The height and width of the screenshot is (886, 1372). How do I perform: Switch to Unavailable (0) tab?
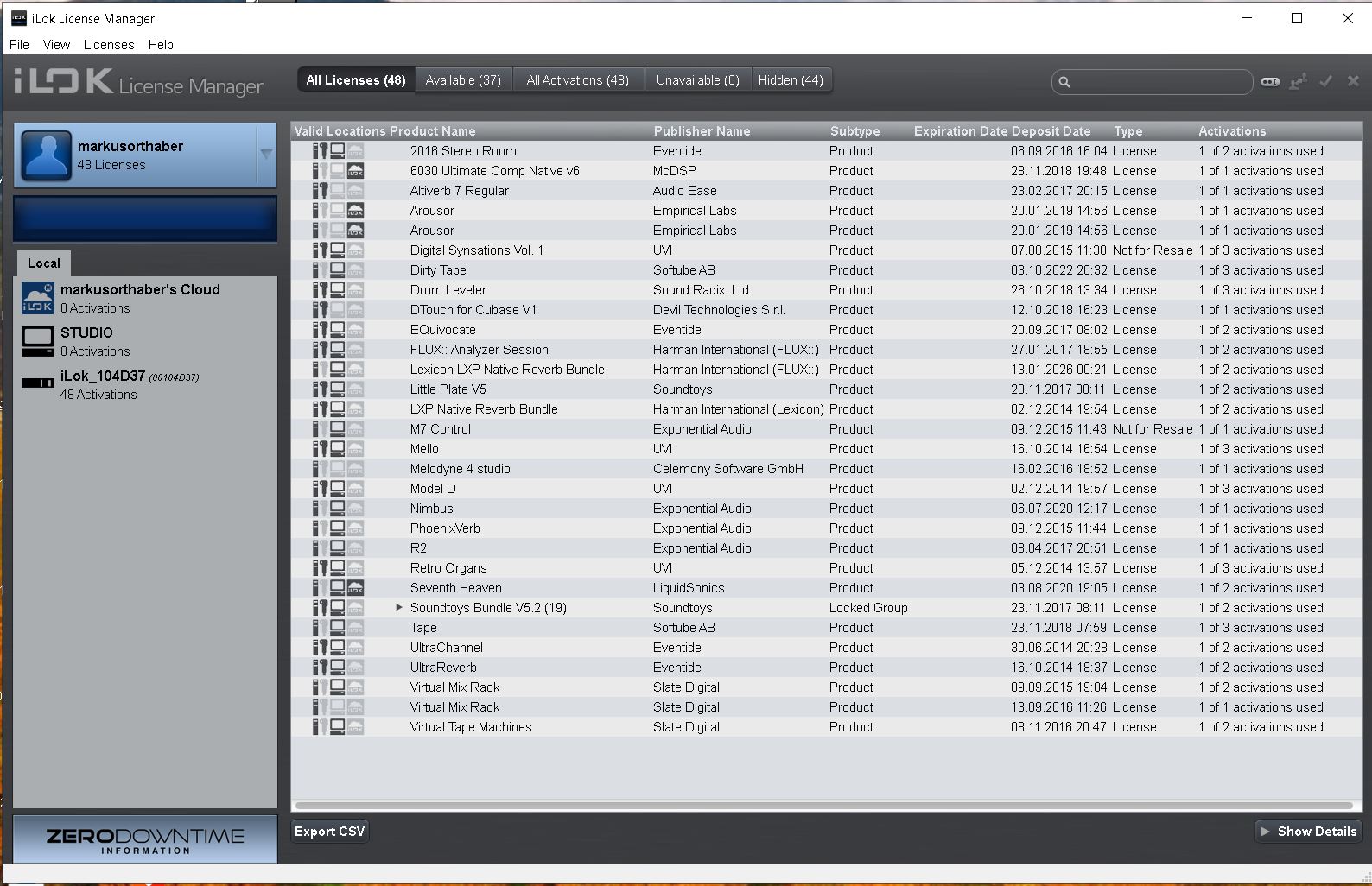point(698,80)
